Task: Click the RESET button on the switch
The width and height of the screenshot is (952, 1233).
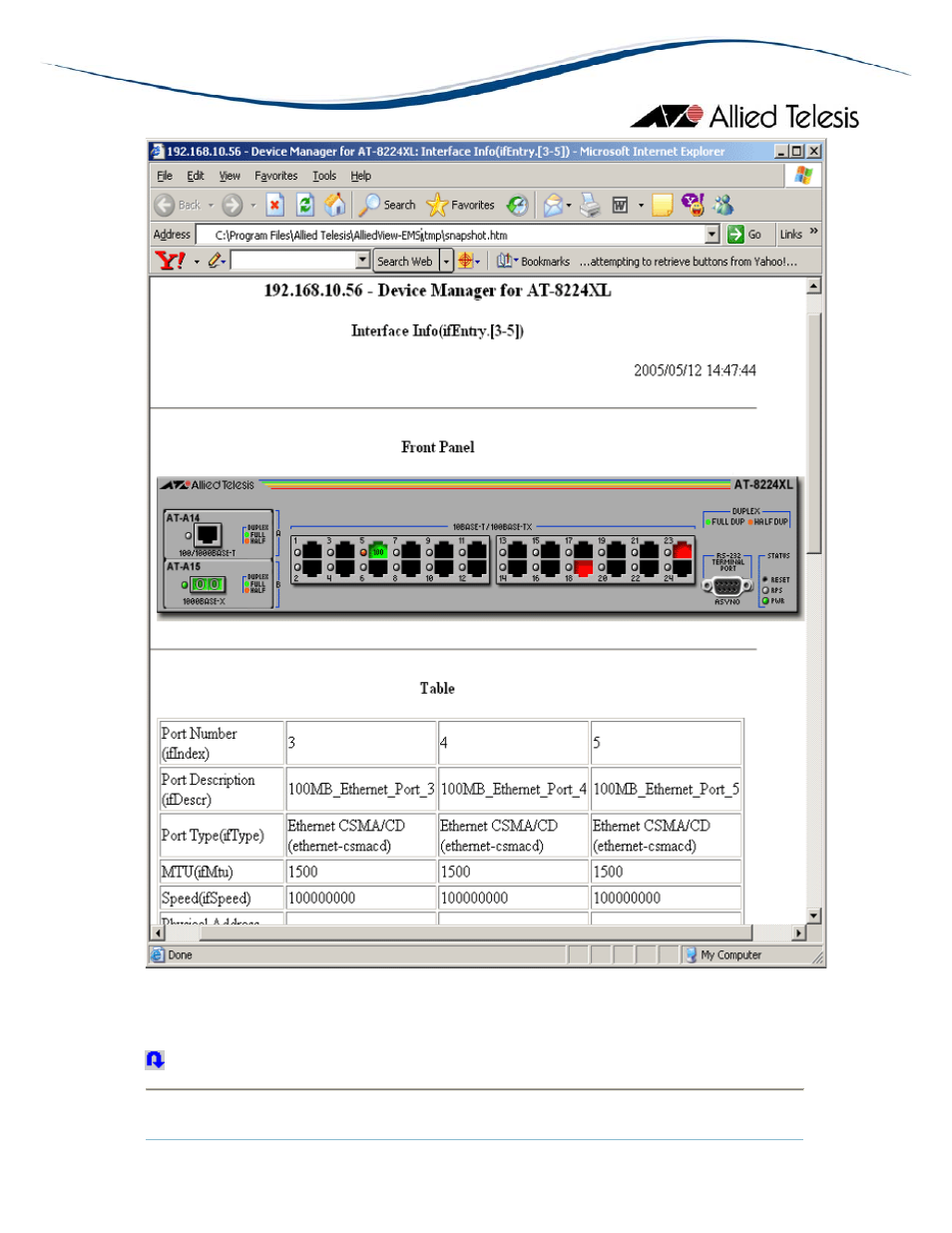Action: coord(765,579)
